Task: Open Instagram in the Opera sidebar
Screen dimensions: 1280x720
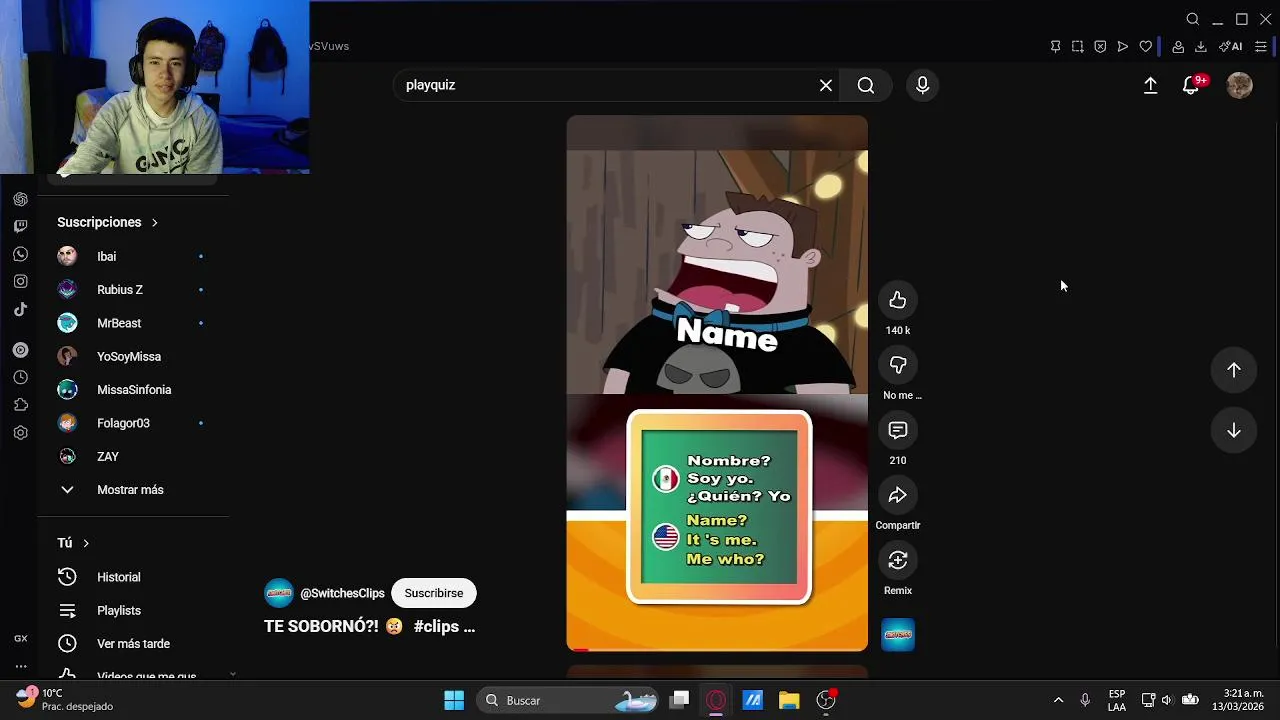Action: click(20, 282)
